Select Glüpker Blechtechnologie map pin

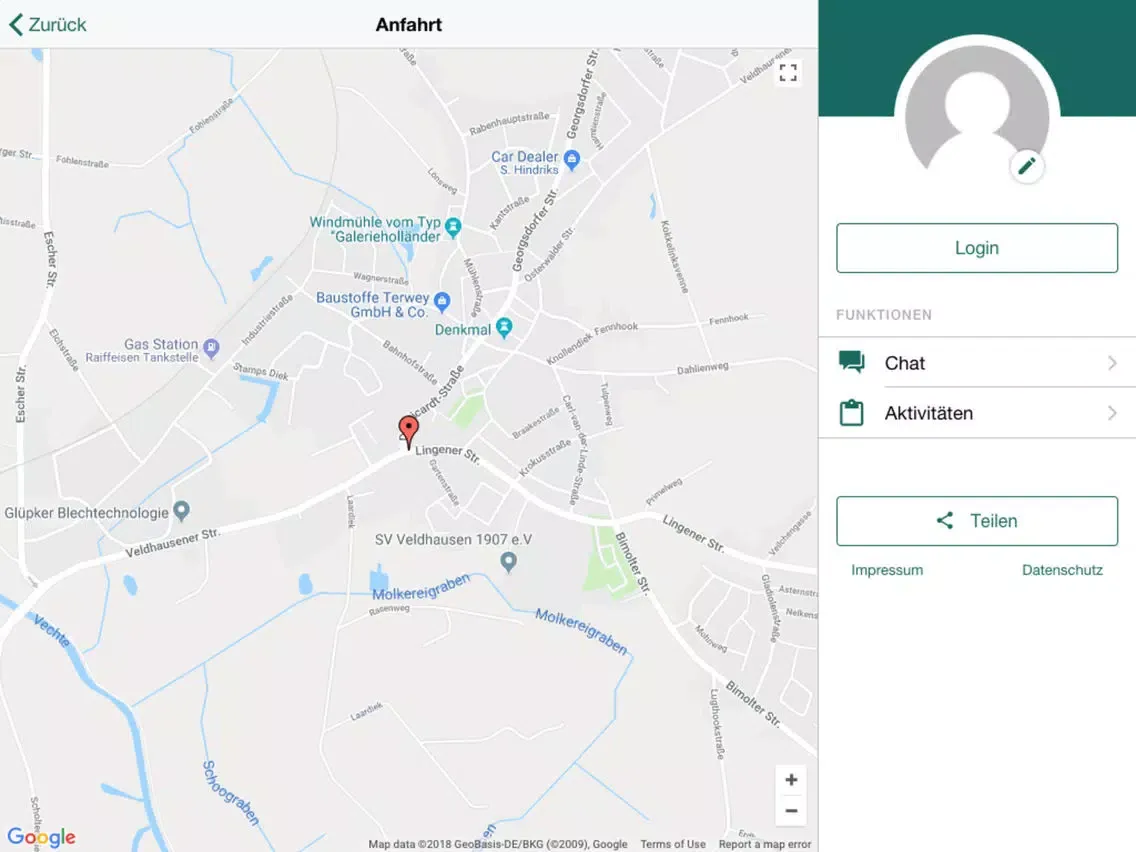click(182, 511)
